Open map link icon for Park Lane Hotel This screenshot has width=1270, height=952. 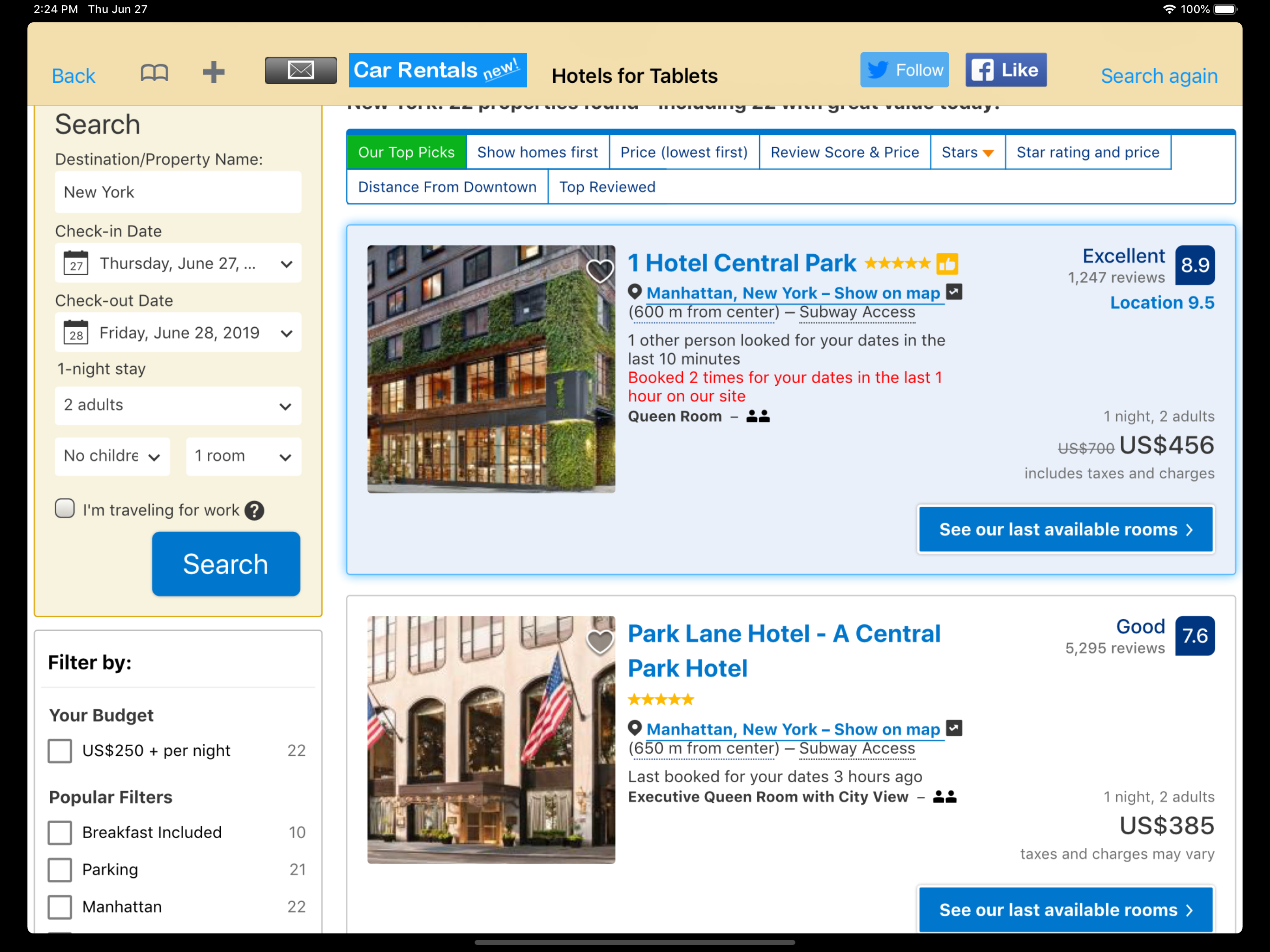click(953, 728)
